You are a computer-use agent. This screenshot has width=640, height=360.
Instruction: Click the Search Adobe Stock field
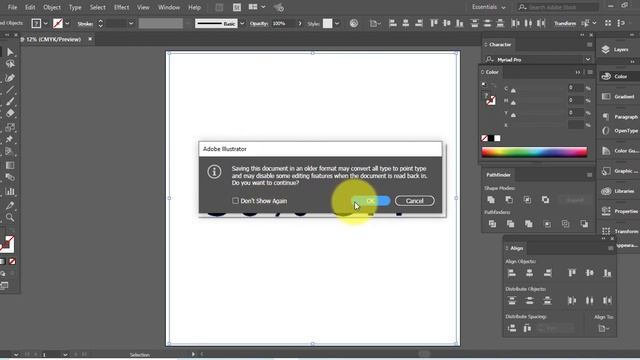558,7
